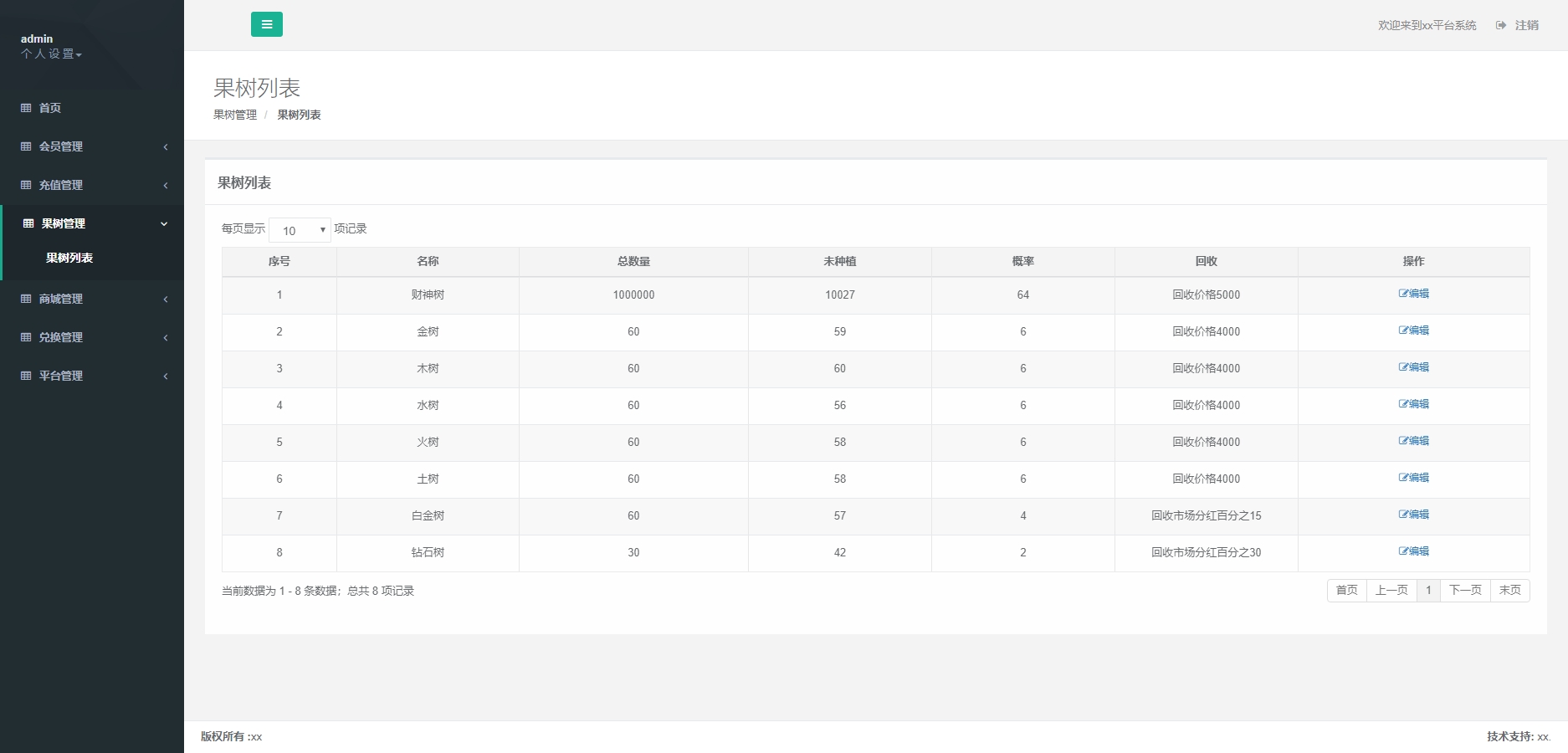Expand the 会员管理 chevron arrow
1568x753 pixels.
pyautogui.click(x=166, y=146)
